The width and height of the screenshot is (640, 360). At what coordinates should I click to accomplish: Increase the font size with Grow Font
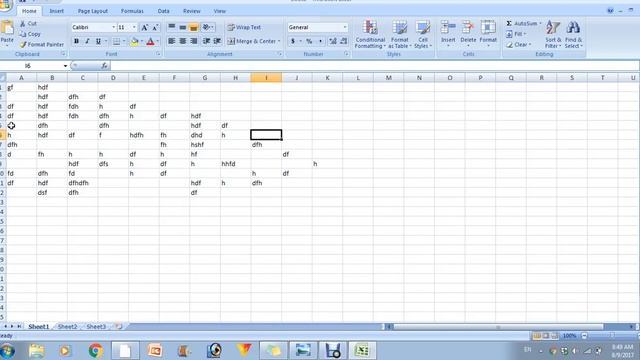click(x=144, y=27)
